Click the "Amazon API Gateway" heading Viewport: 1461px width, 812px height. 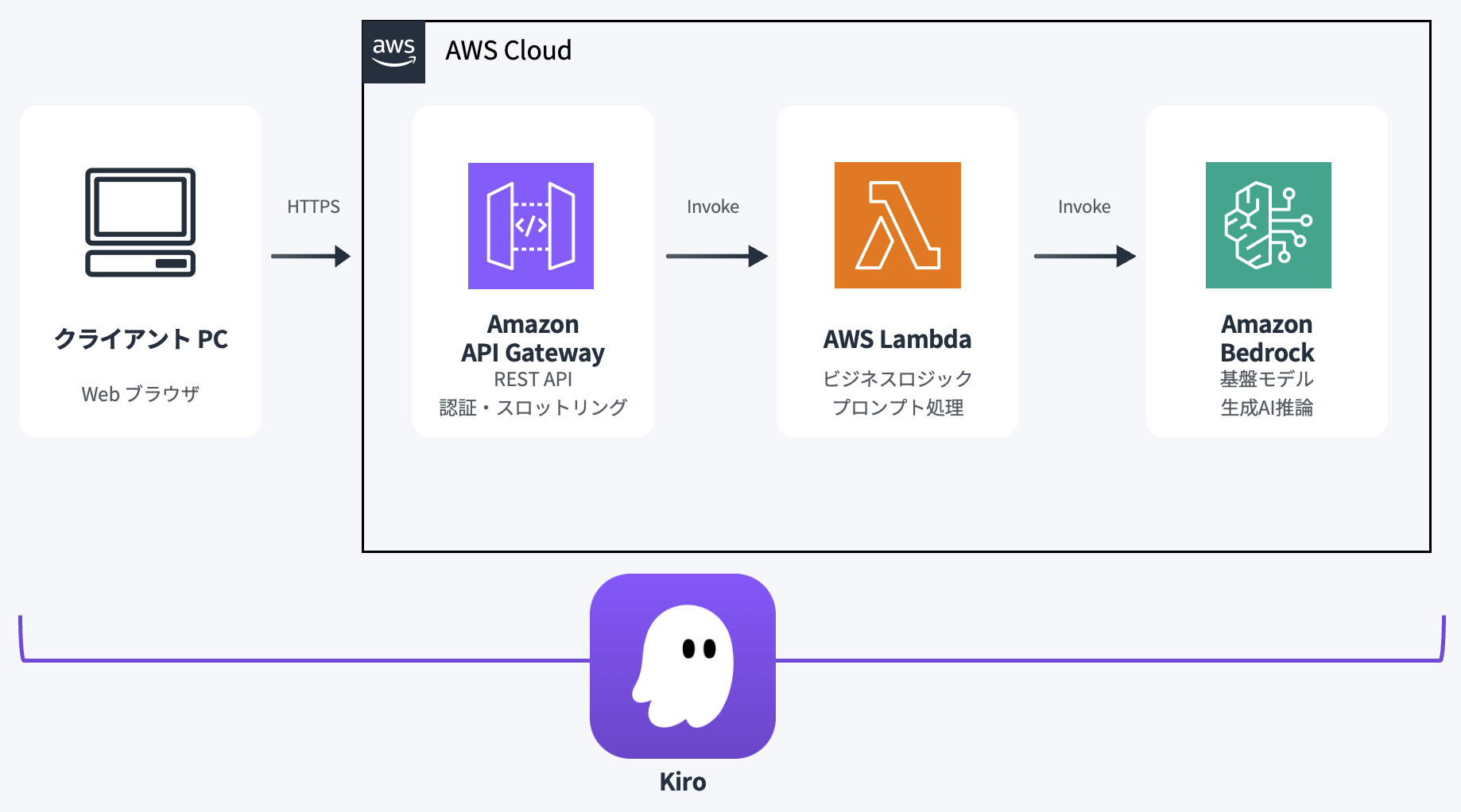tap(533, 338)
